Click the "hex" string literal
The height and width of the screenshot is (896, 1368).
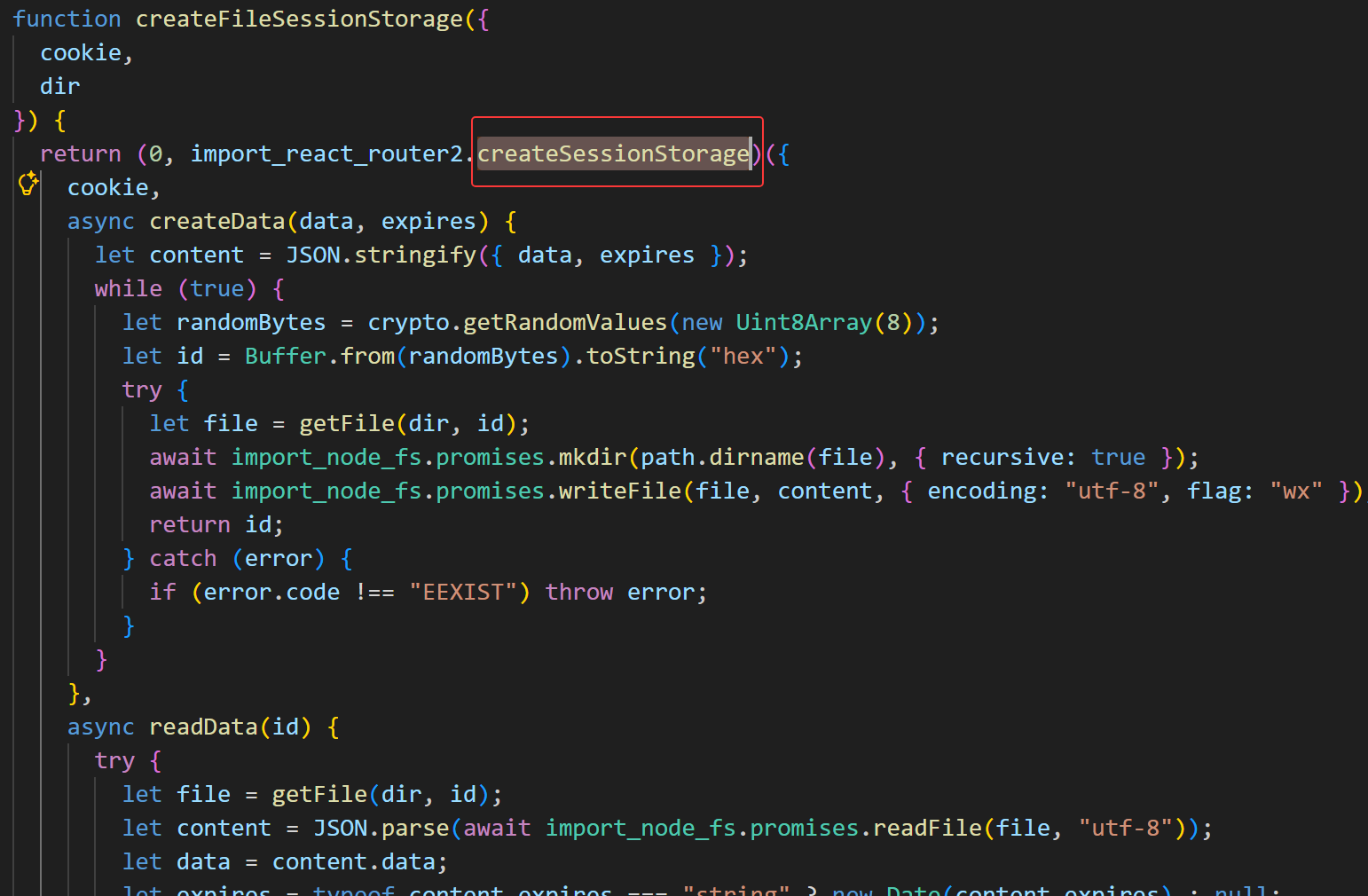743,357
